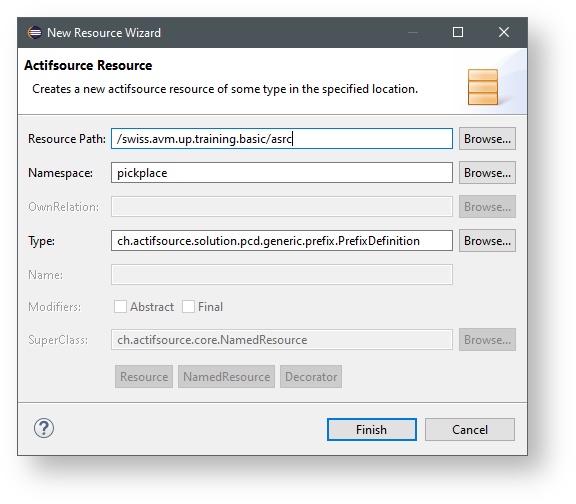This screenshot has width=576, height=504.
Task: Click the Finish button
Action: click(x=372, y=429)
